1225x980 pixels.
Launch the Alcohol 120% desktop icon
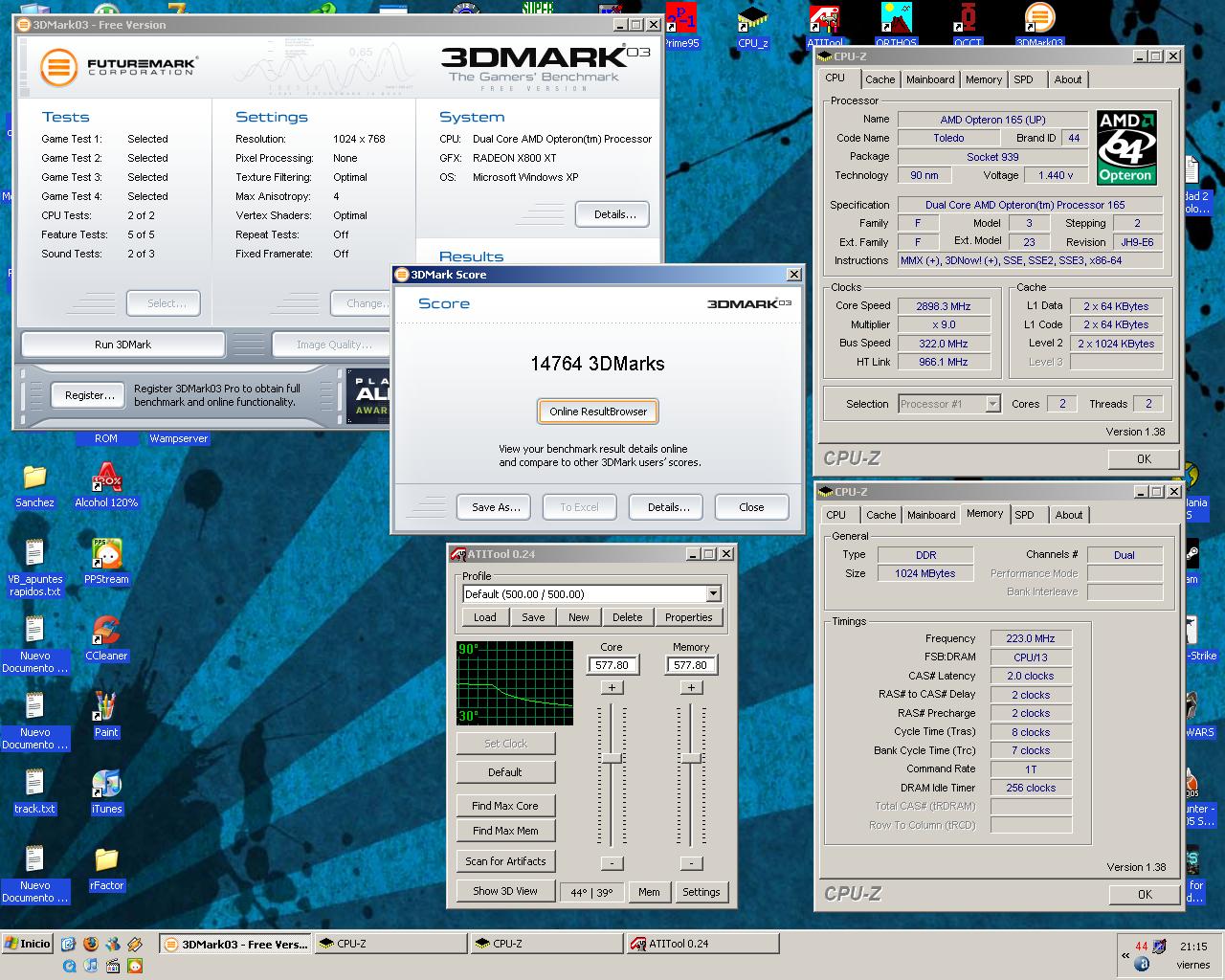click(x=106, y=486)
